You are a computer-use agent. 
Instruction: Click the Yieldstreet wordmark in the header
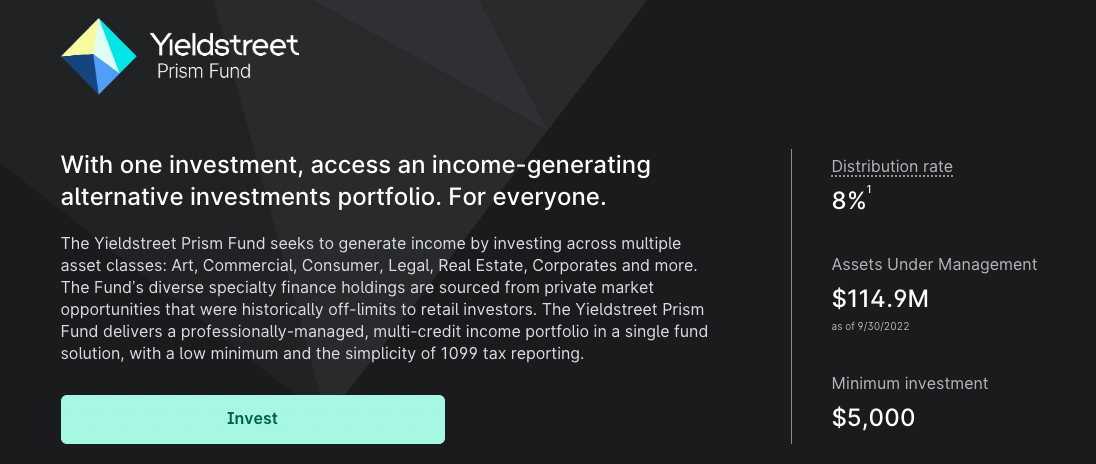(224, 44)
